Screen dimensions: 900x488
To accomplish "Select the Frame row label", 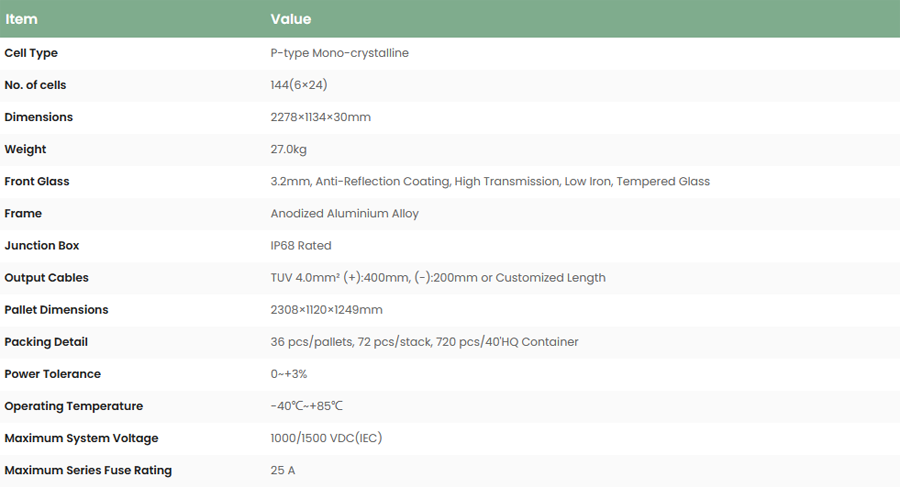I will 22,213.
